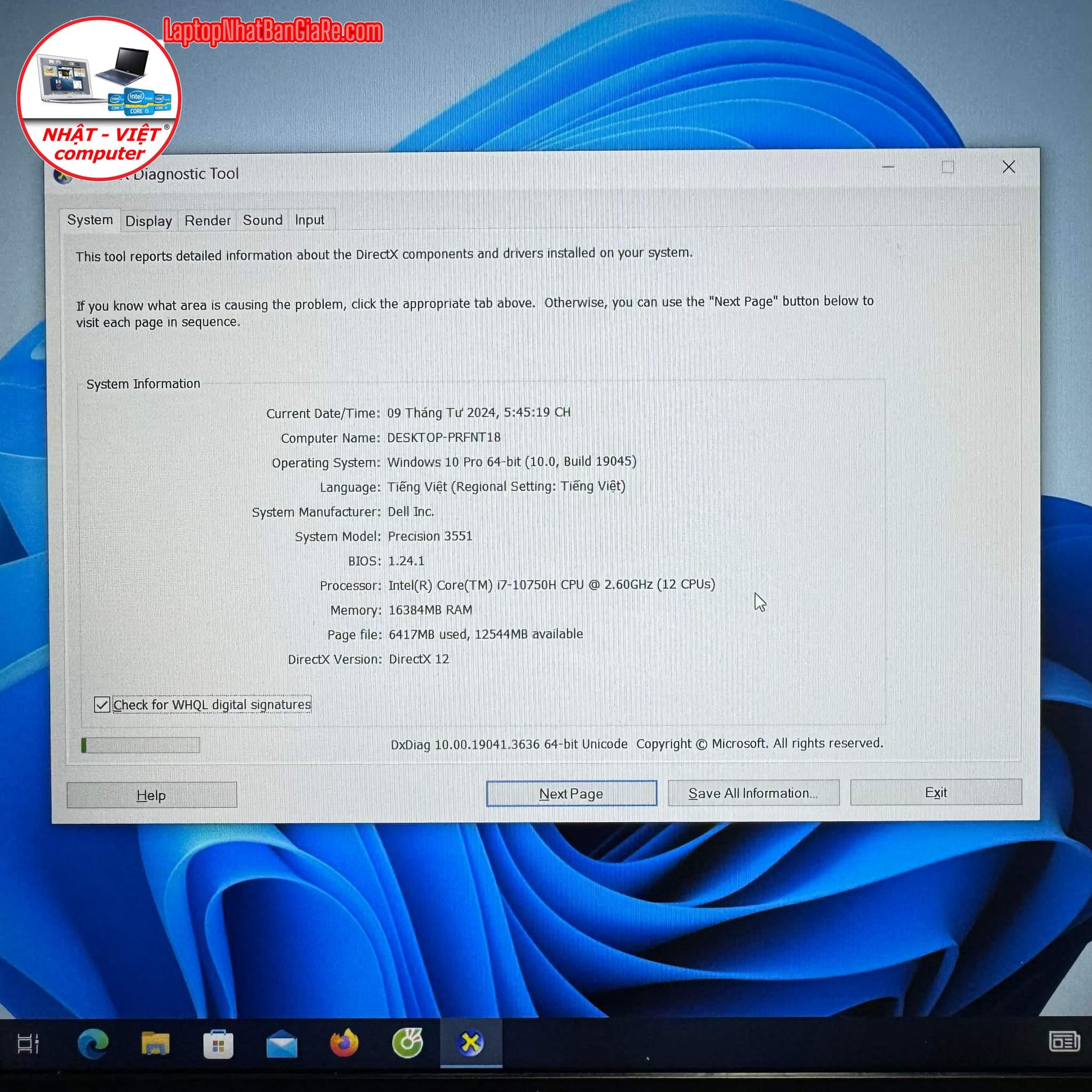Open Microsoft Edge from taskbar
The height and width of the screenshot is (1092, 1092).
coord(93,1043)
